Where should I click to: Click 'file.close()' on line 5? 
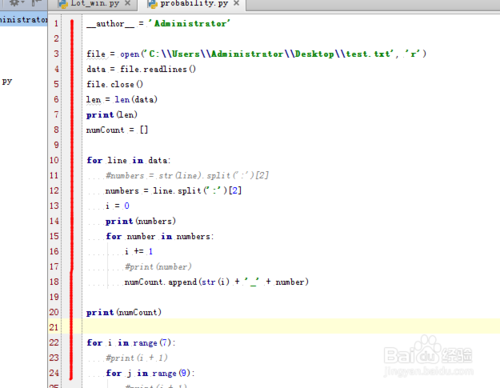(115, 84)
